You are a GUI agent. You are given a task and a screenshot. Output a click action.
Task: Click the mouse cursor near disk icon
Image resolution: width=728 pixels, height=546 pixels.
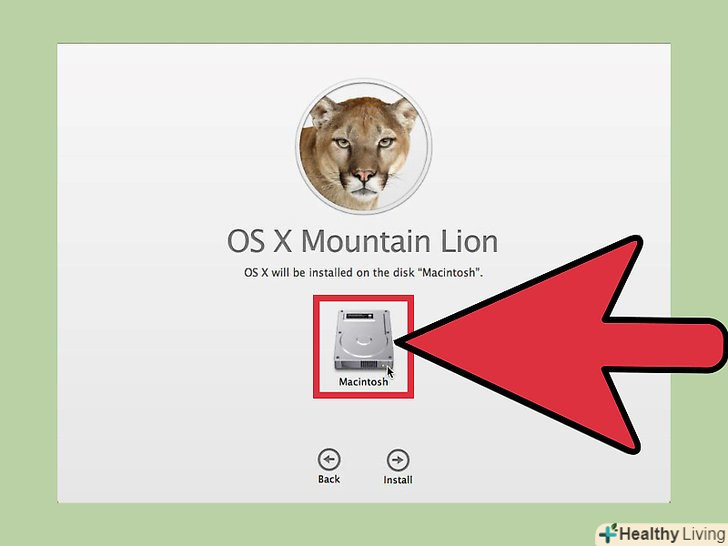(390, 373)
